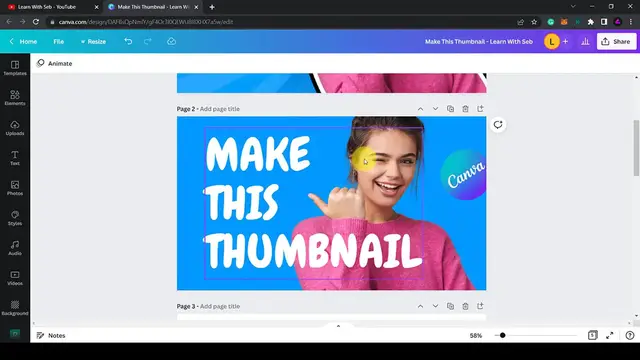This screenshot has width=640, height=360.
Task: Expand the bottom pages drawer chevron
Action: click(x=338, y=326)
